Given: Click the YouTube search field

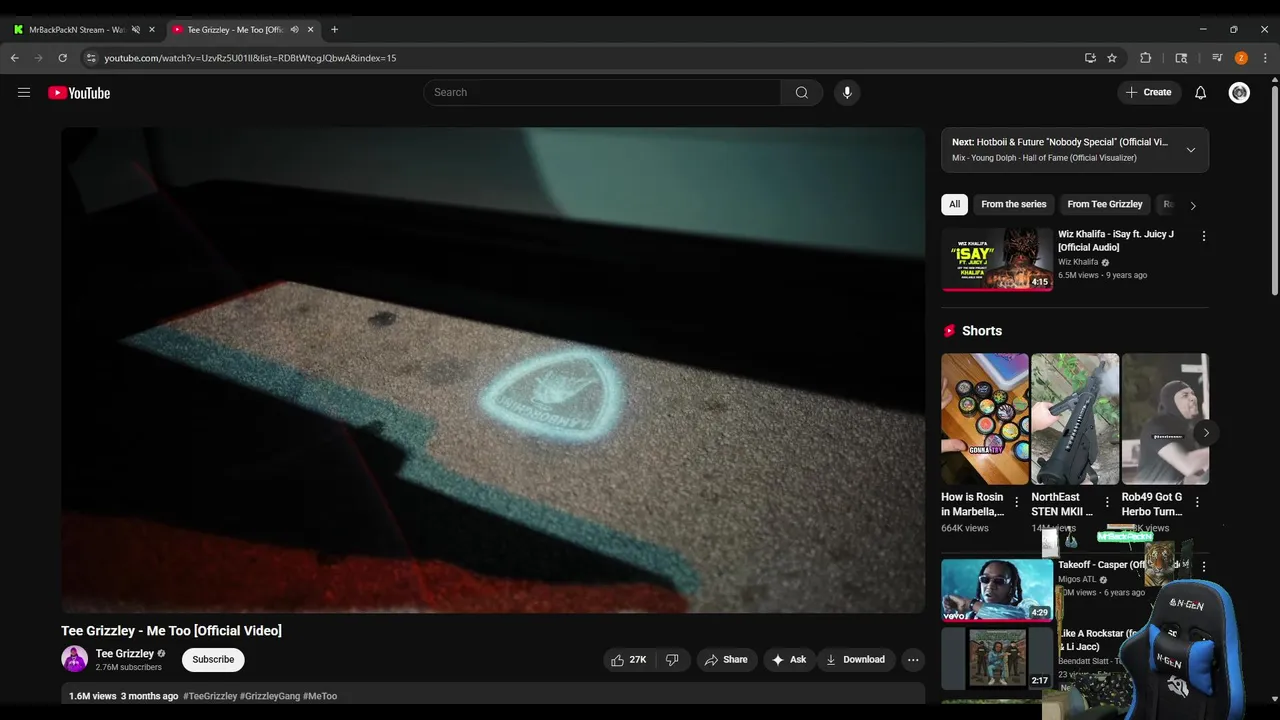Looking at the screenshot, I should (x=602, y=92).
